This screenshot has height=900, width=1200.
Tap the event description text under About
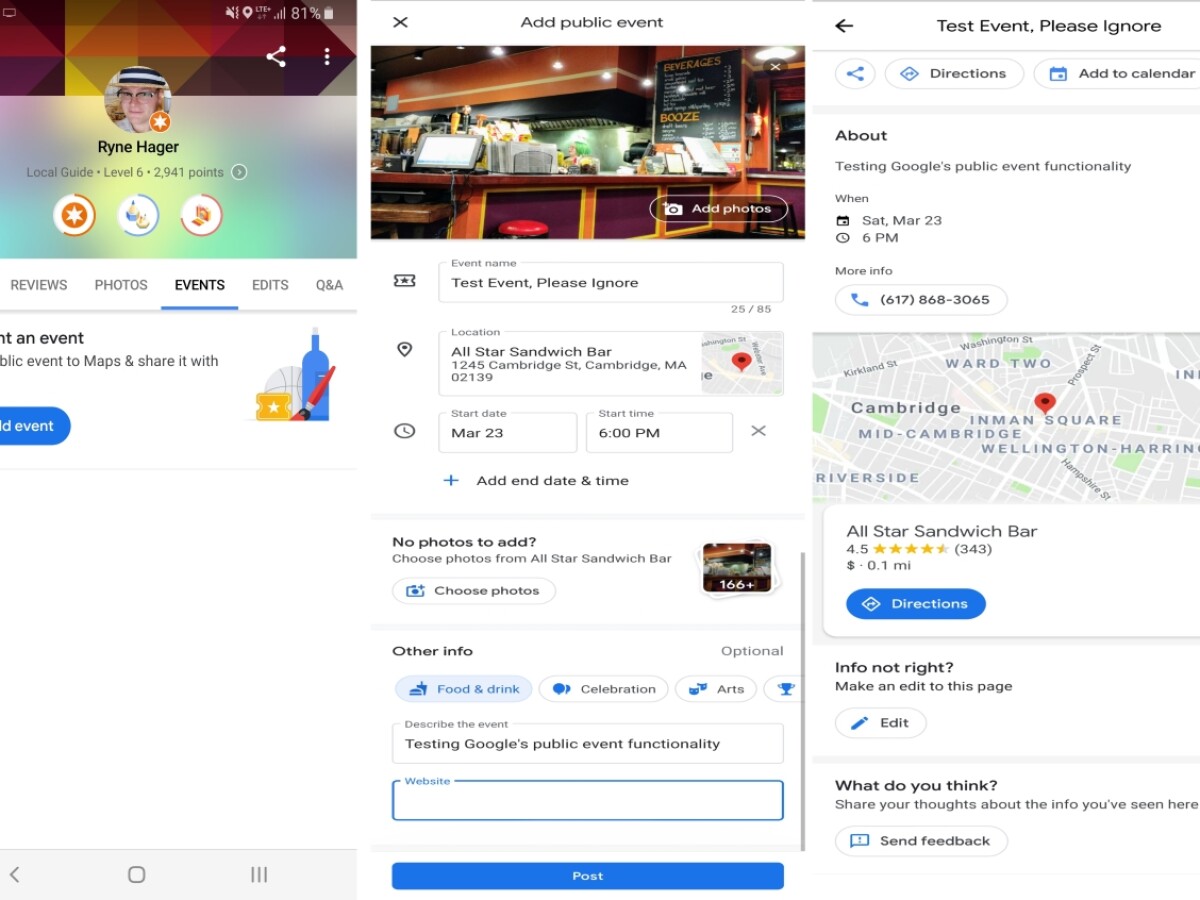983,166
